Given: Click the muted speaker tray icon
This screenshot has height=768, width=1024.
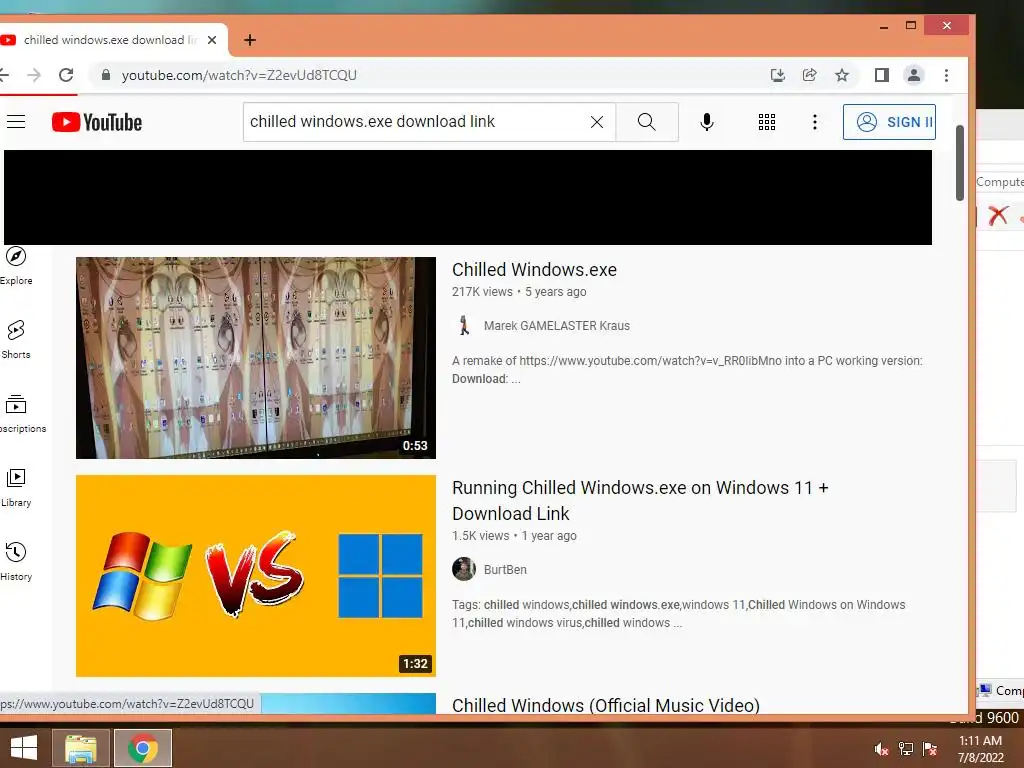Looking at the screenshot, I should point(881,749).
